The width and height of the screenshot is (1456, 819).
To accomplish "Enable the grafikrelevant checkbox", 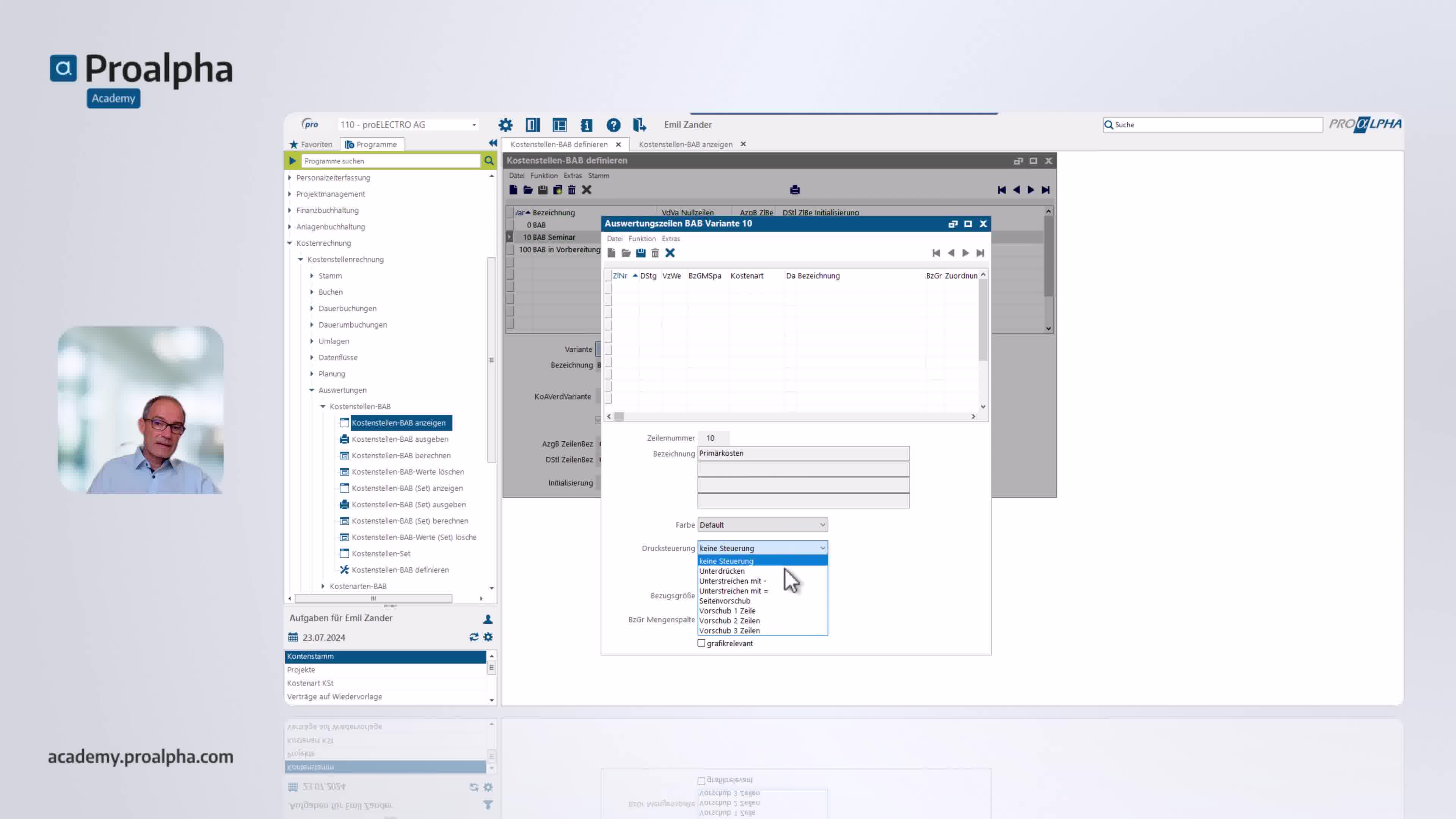I will coord(701,643).
